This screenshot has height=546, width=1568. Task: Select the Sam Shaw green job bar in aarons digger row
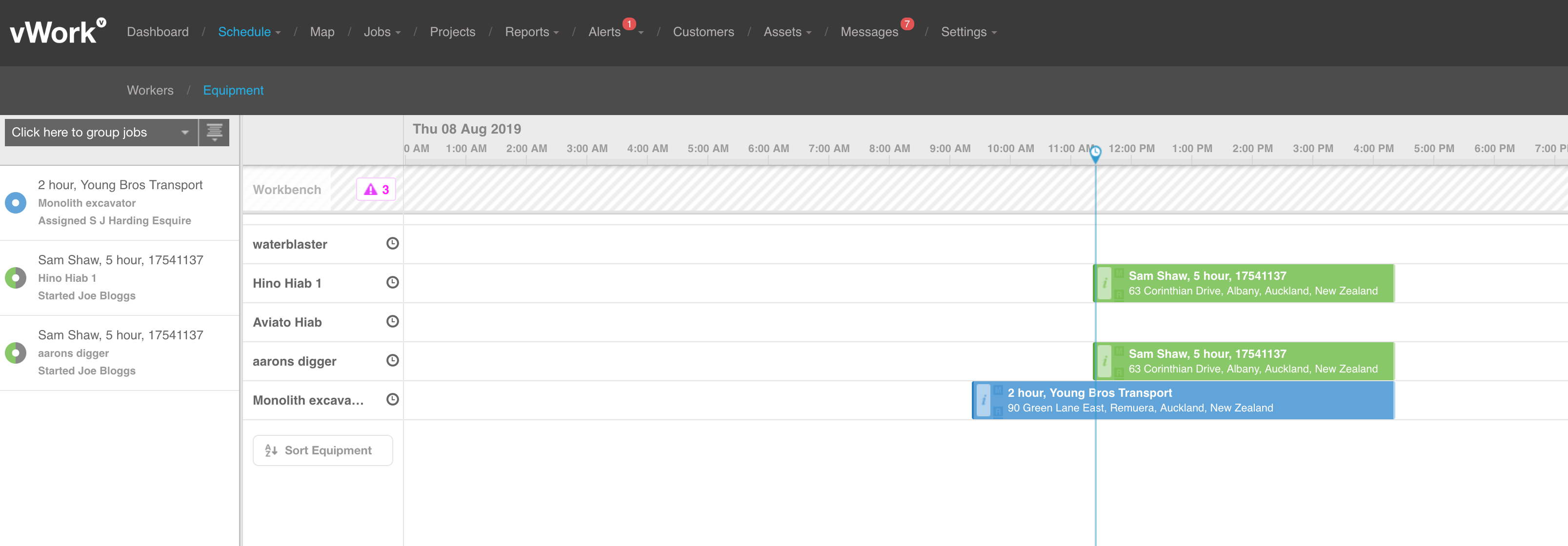pyautogui.click(x=1244, y=361)
